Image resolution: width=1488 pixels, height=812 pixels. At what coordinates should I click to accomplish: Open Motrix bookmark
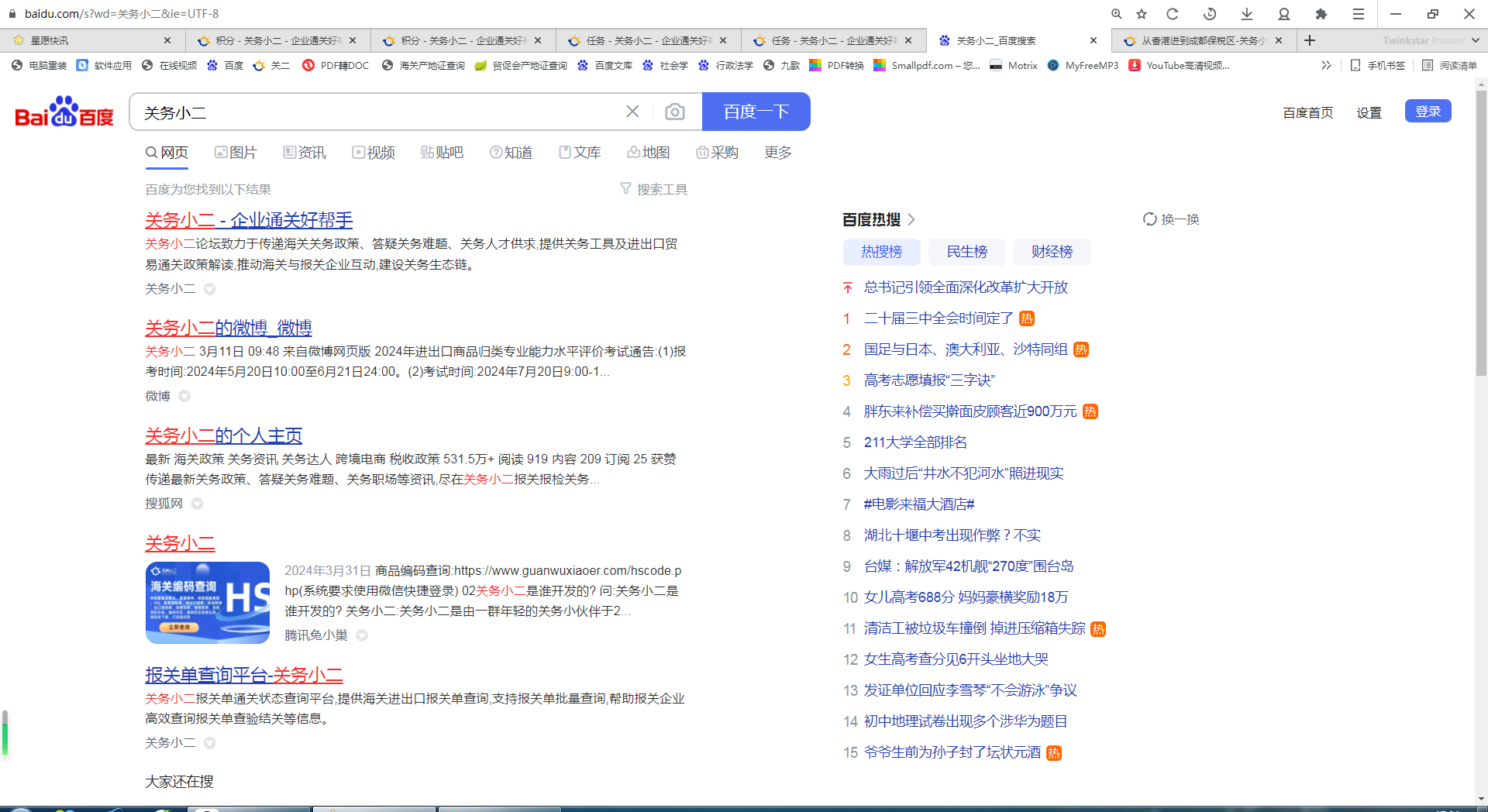point(1014,65)
